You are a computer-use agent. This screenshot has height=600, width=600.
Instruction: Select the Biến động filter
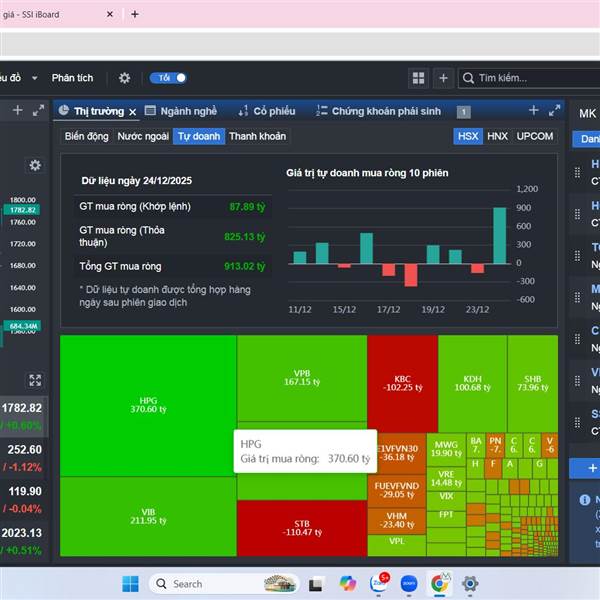coord(86,136)
